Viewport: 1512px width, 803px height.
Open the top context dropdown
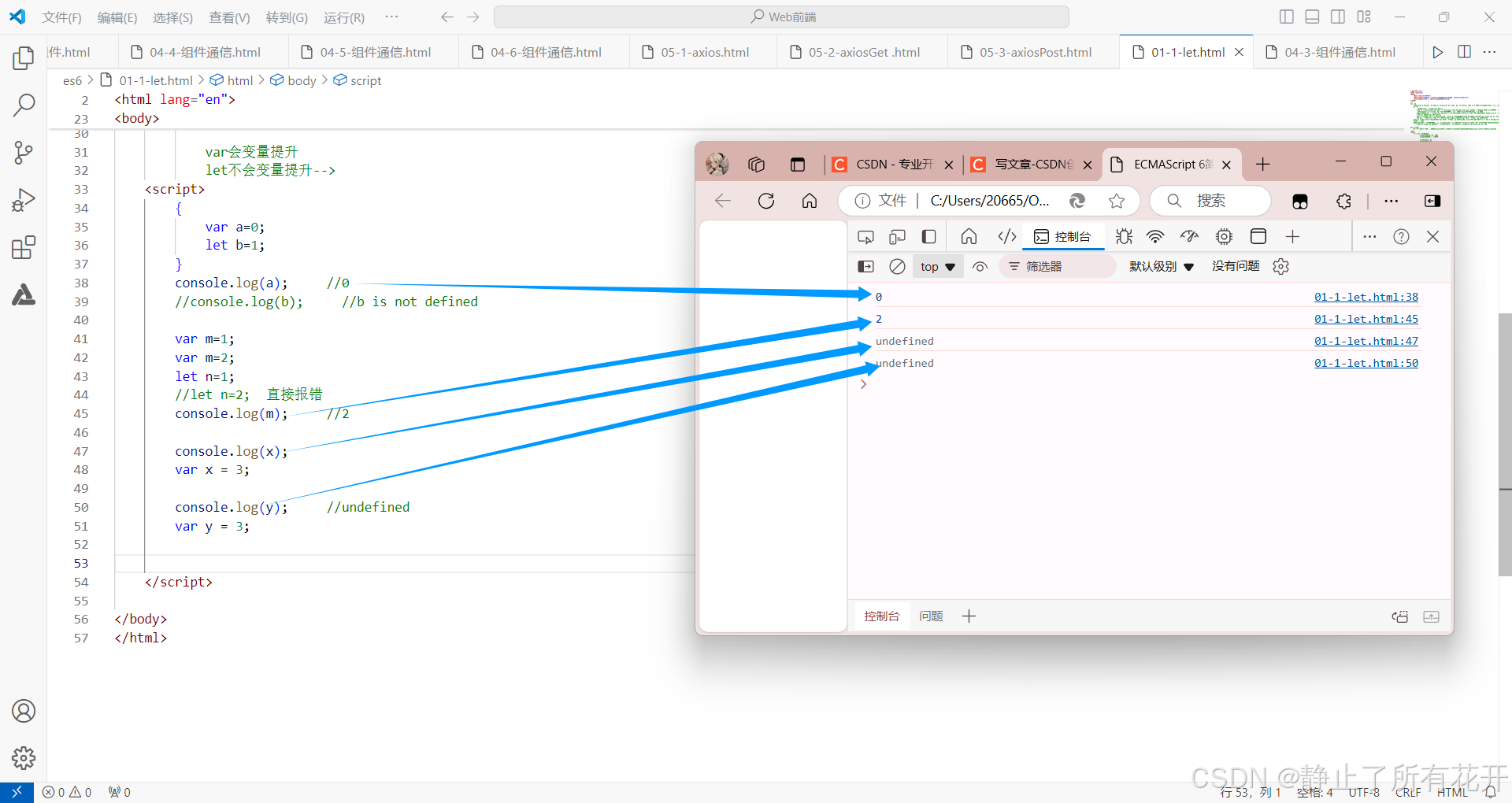pyautogui.click(x=938, y=267)
